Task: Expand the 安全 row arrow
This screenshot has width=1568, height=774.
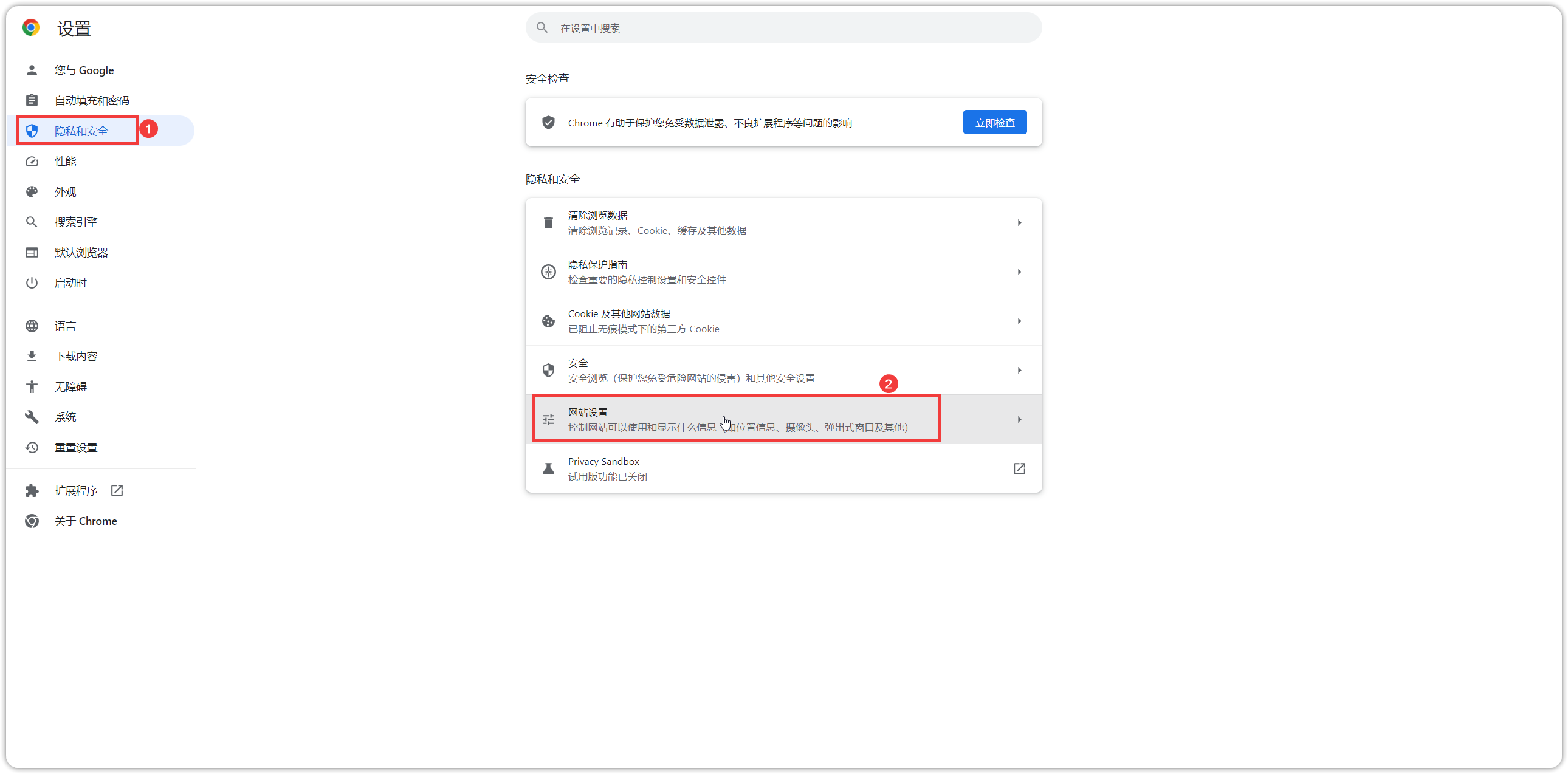Action: coord(1019,371)
